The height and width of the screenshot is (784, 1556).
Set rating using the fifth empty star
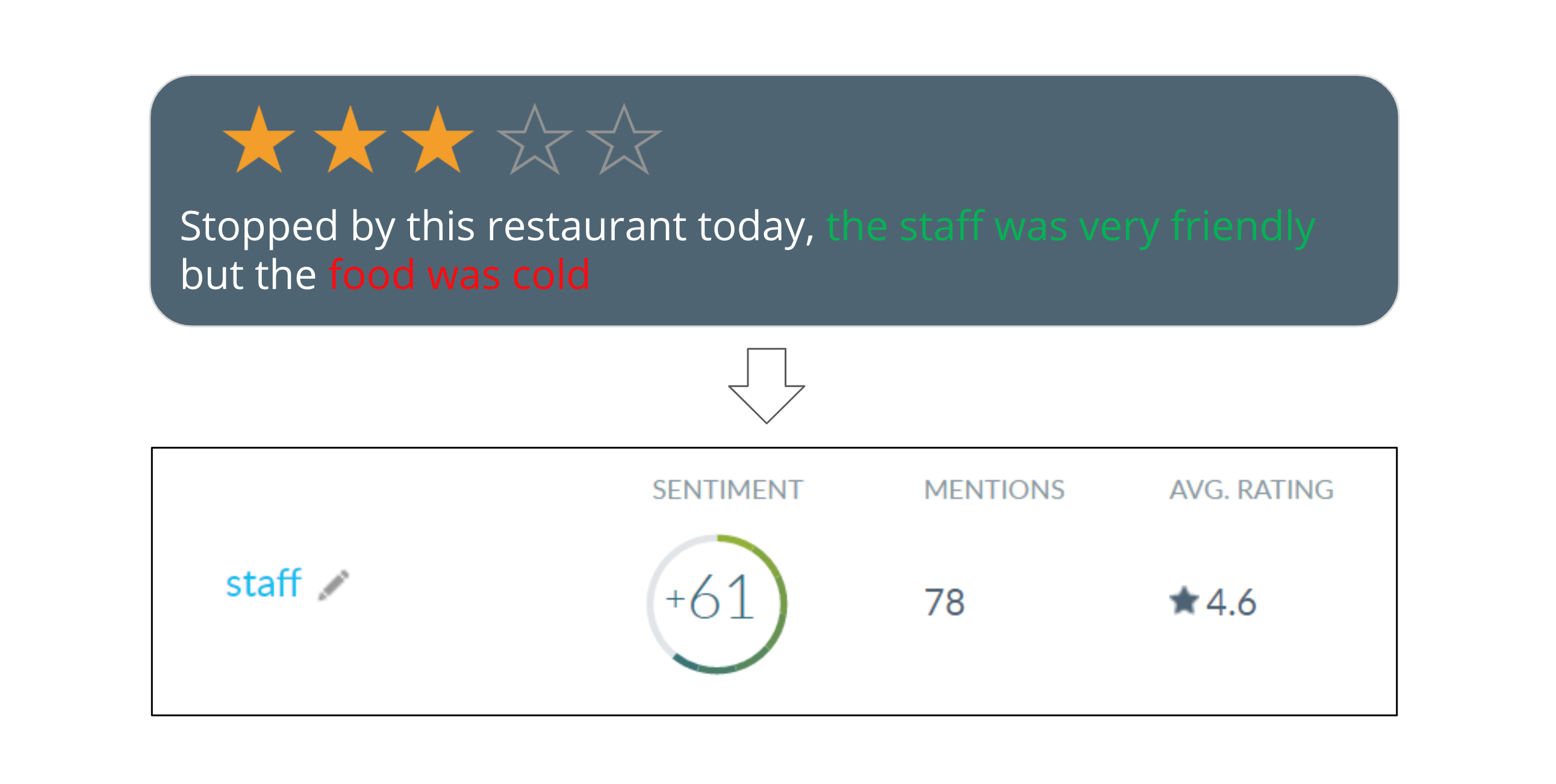coord(624,140)
